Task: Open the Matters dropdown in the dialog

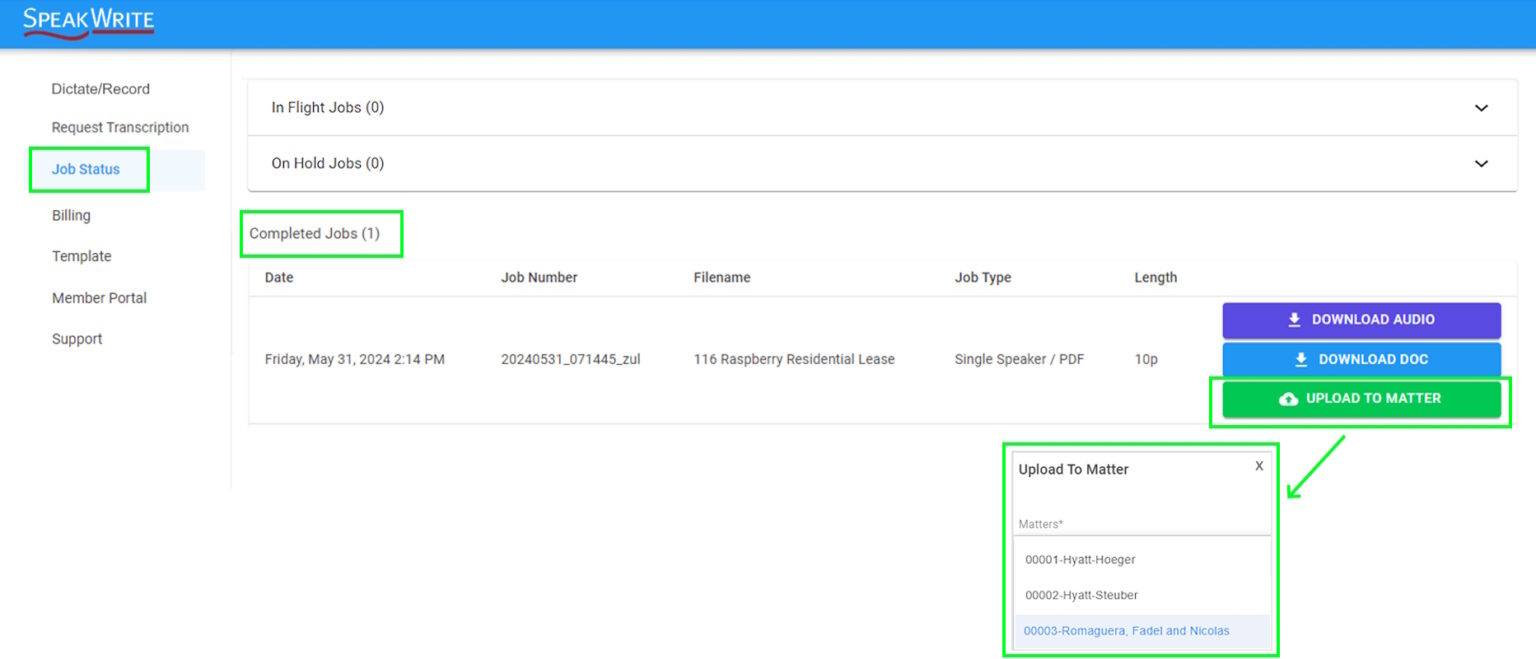Action: pyautogui.click(x=1140, y=523)
